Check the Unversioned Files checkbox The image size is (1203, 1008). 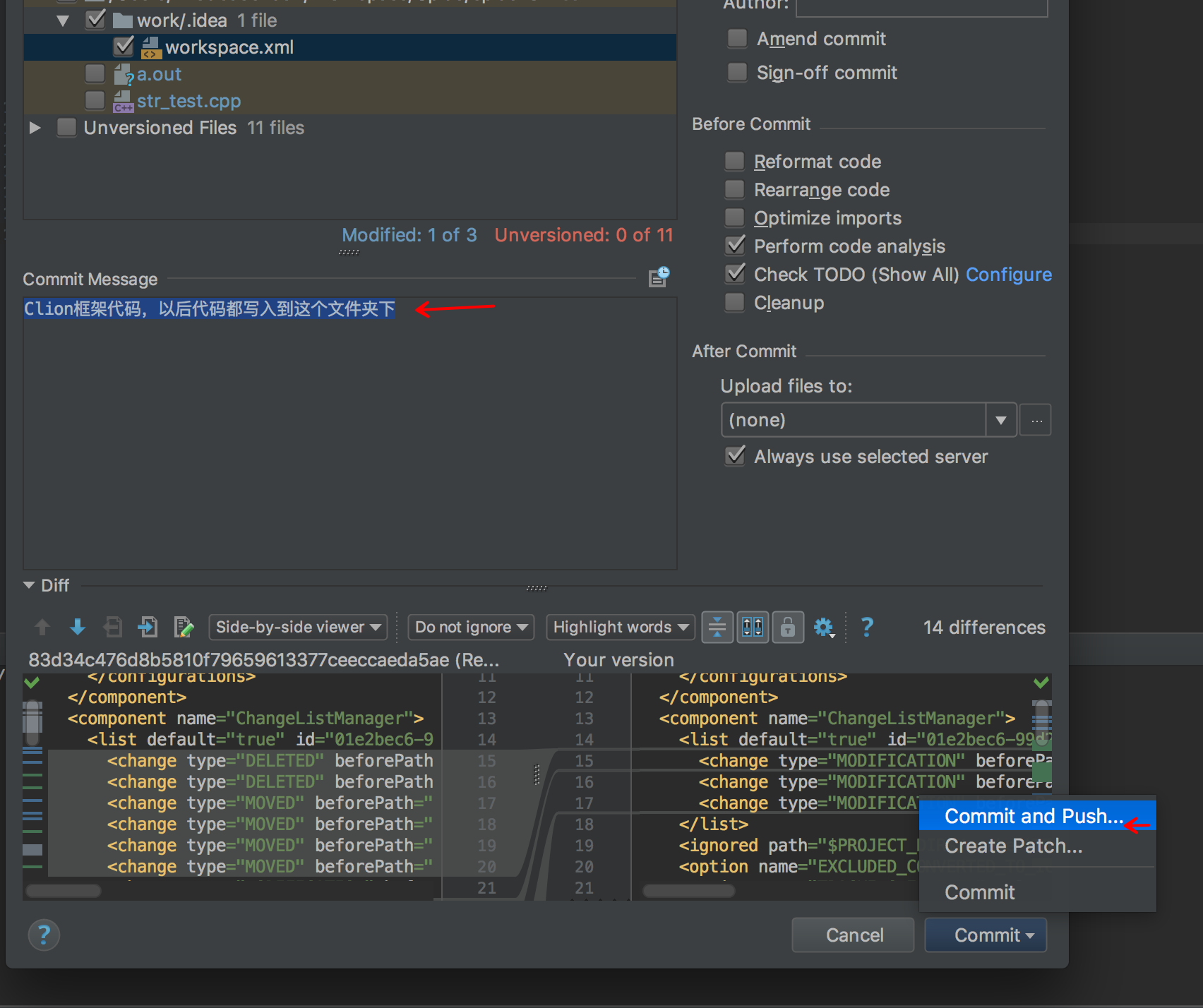[67, 128]
